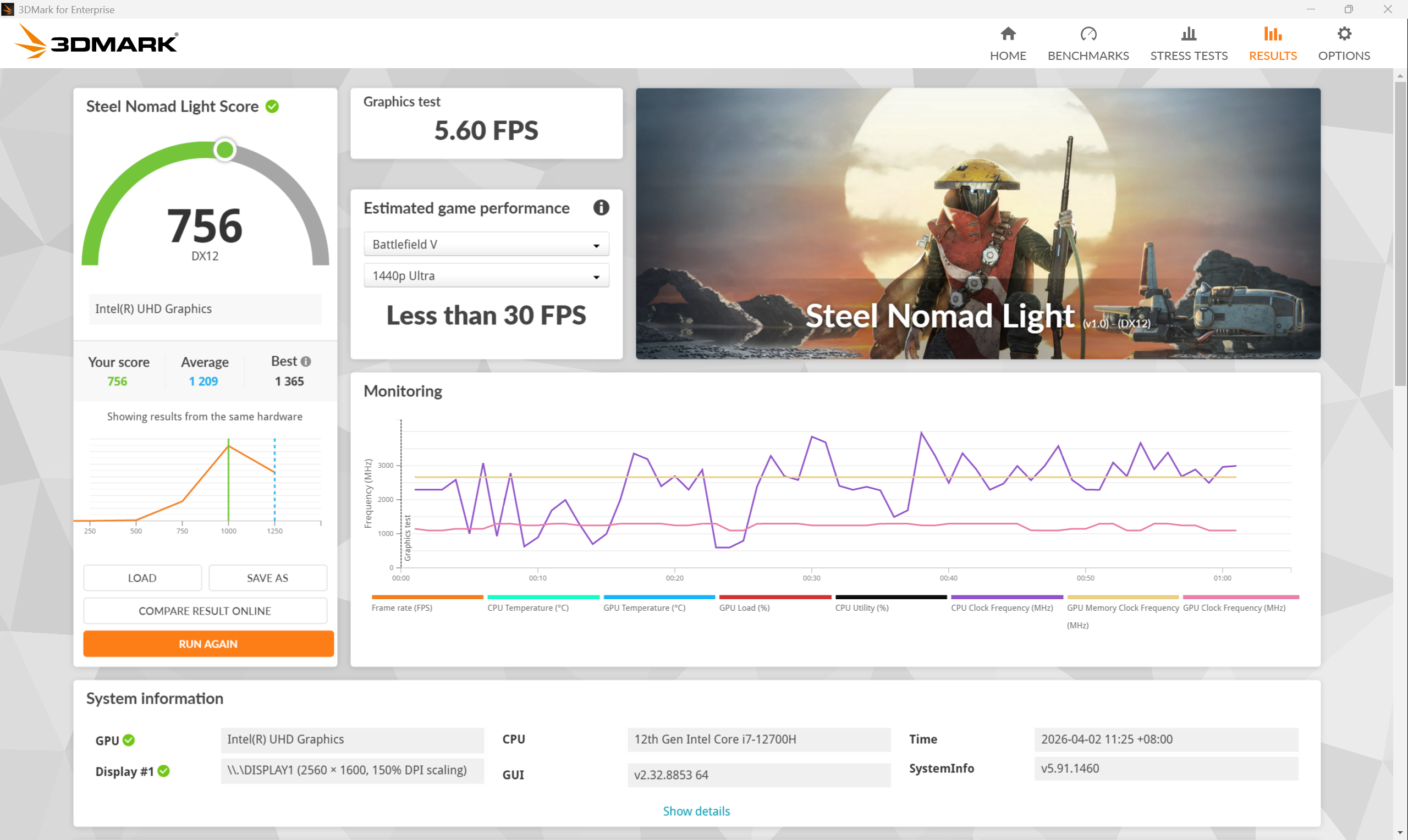Open the Benchmarks gauge icon
Viewport: 1408px width, 840px height.
[x=1087, y=34]
